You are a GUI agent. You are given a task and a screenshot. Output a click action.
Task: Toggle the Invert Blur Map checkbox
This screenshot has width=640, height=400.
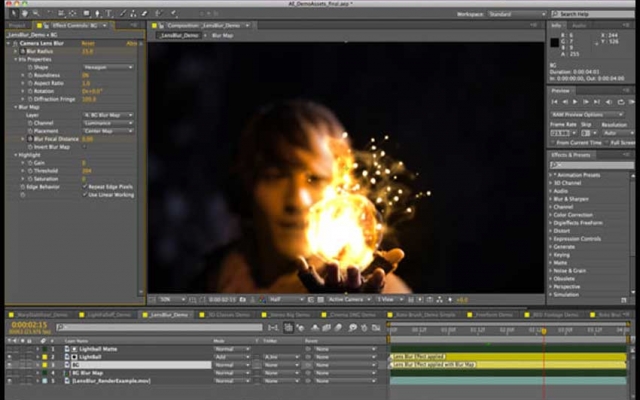point(85,147)
